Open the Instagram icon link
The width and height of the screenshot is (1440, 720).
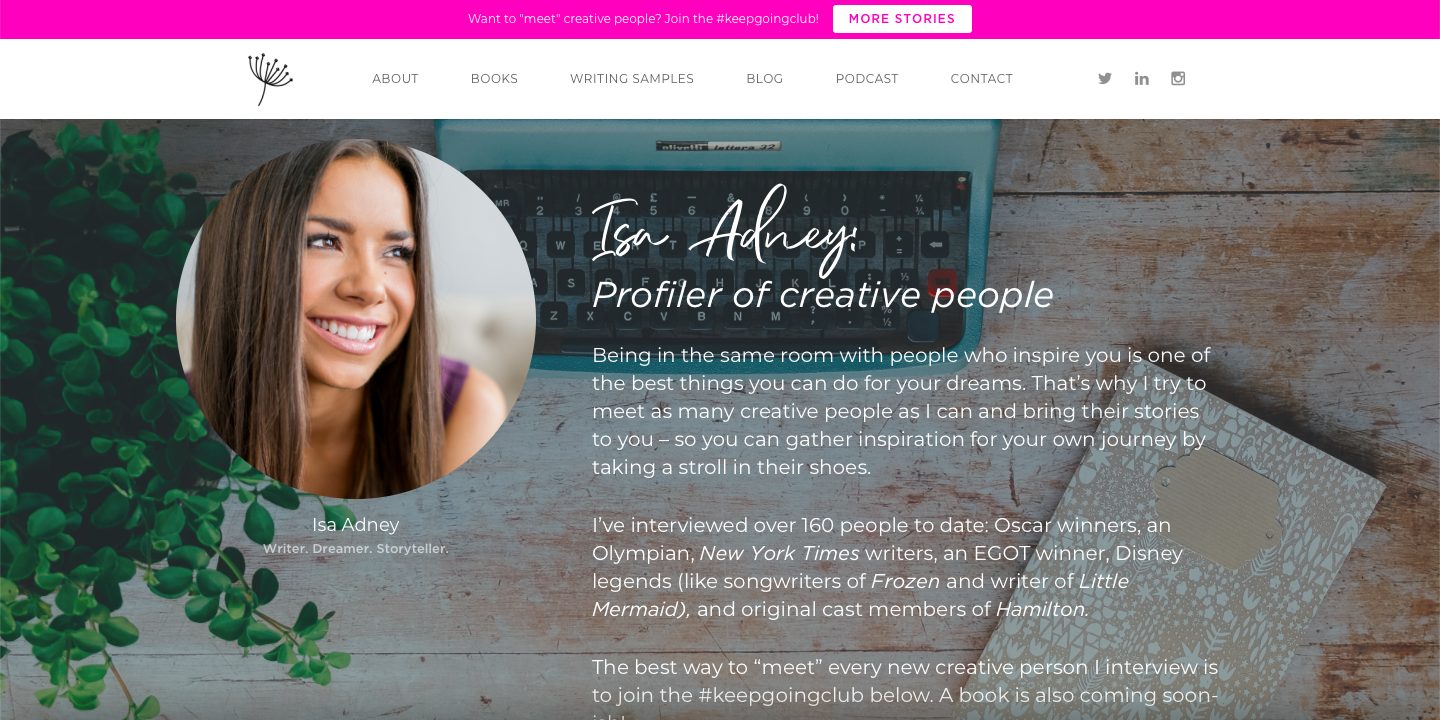point(1178,78)
